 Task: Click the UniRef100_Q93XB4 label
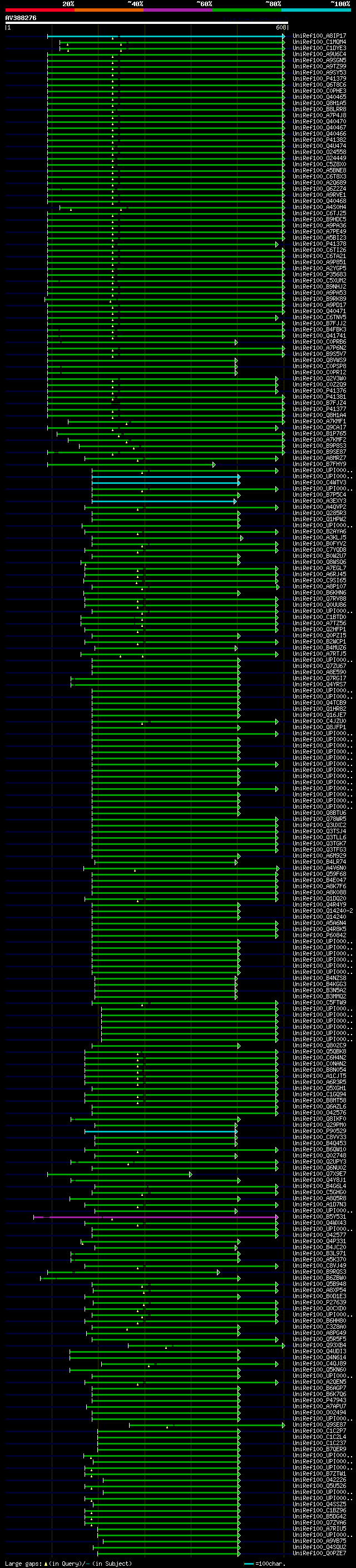[319, 1345]
